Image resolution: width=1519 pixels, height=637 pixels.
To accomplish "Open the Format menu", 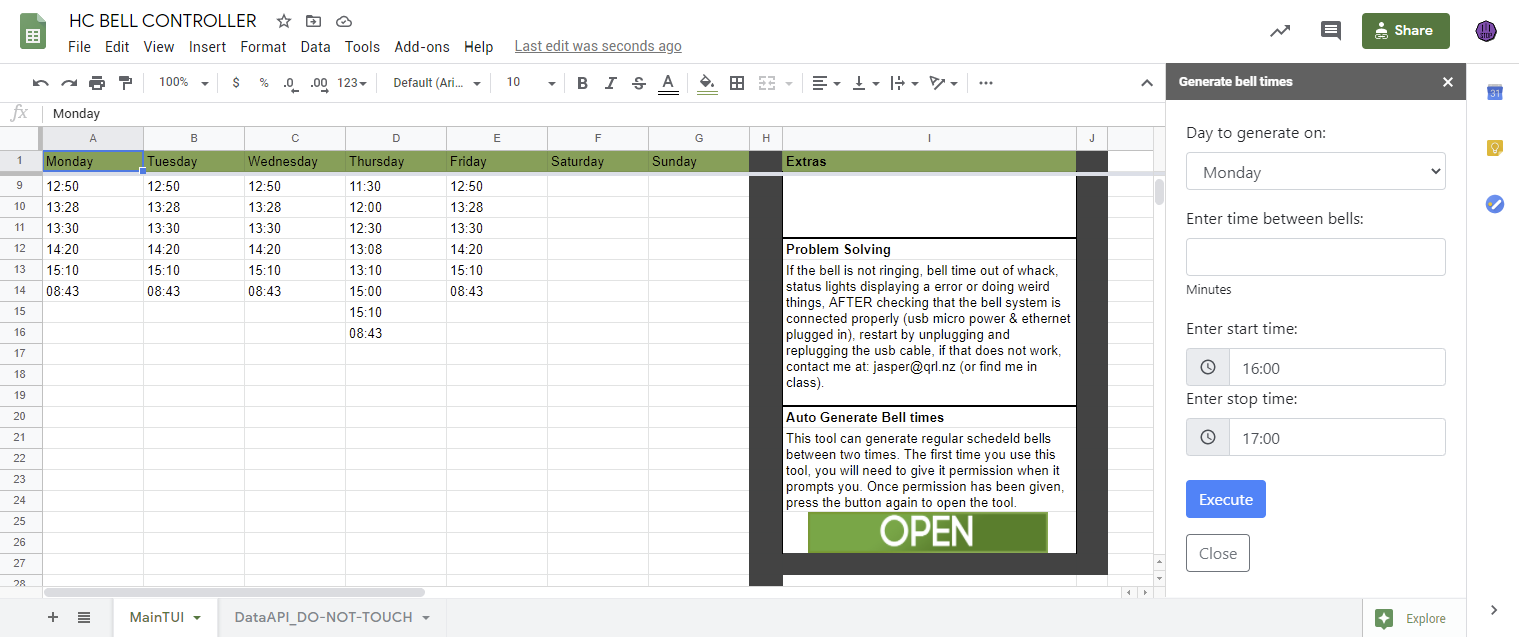I will tap(263, 46).
